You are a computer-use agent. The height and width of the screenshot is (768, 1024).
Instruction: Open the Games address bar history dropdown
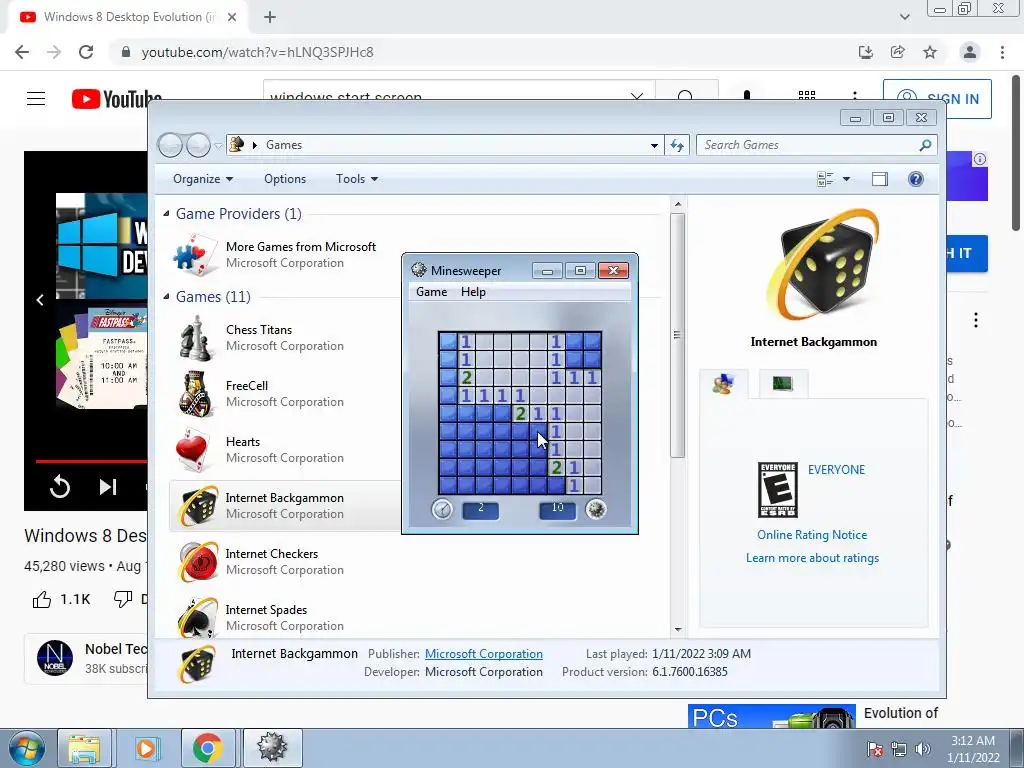pyautogui.click(x=654, y=146)
